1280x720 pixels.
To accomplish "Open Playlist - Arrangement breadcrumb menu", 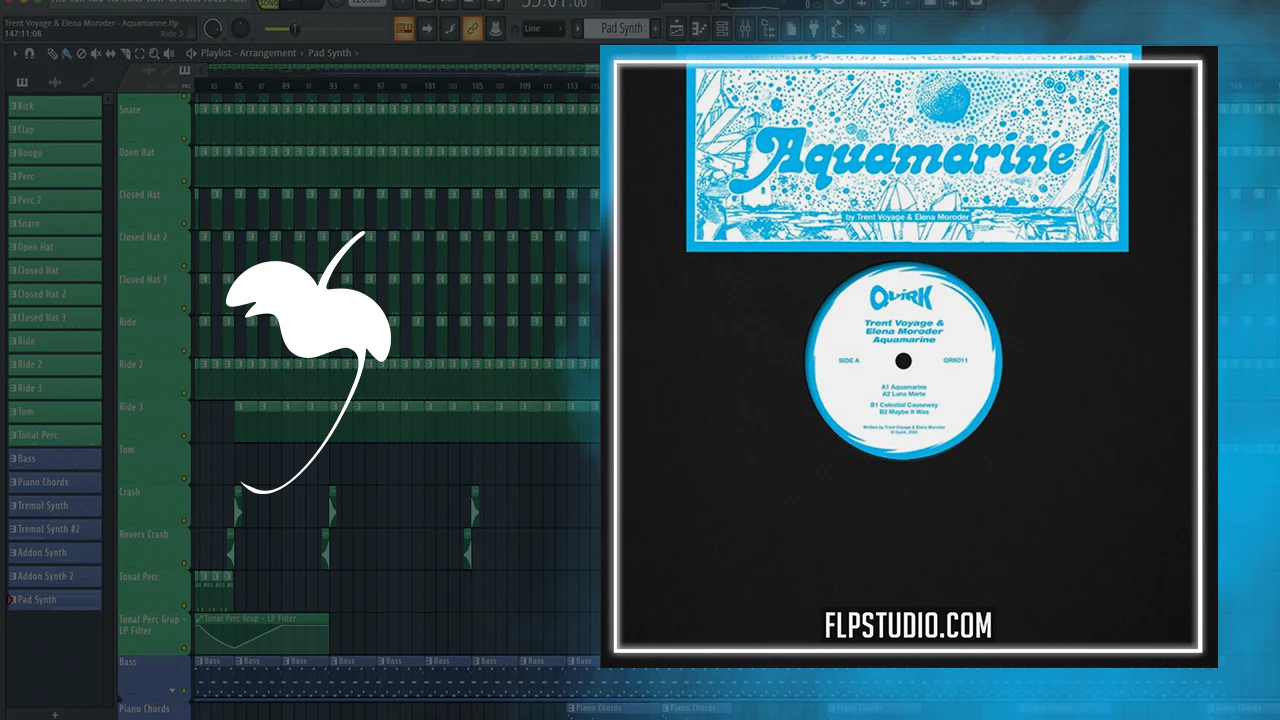I will tap(248, 53).
